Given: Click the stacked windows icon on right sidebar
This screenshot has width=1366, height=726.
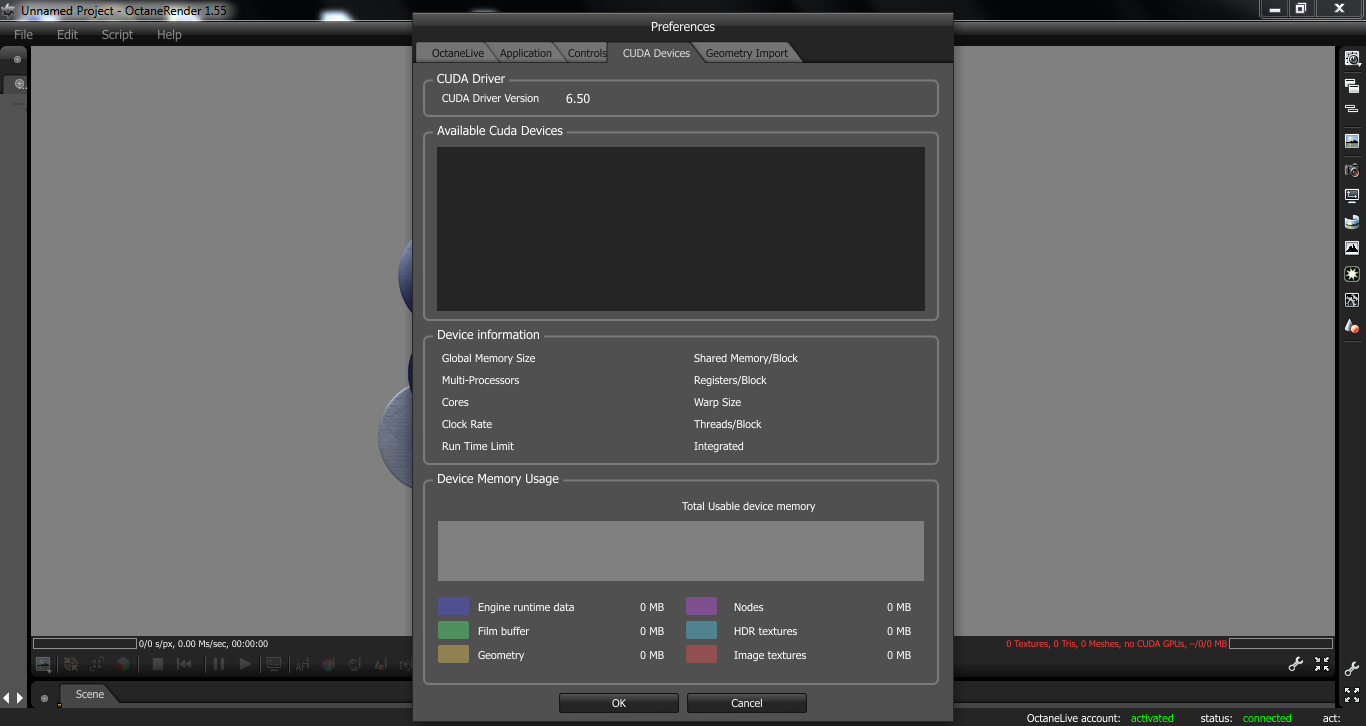Looking at the screenshot, I should point(1352,86).
